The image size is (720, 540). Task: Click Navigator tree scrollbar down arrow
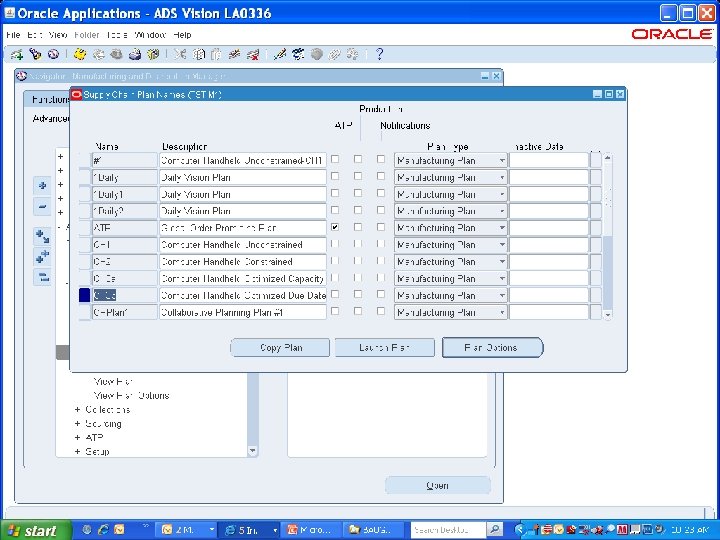(253, 450)
